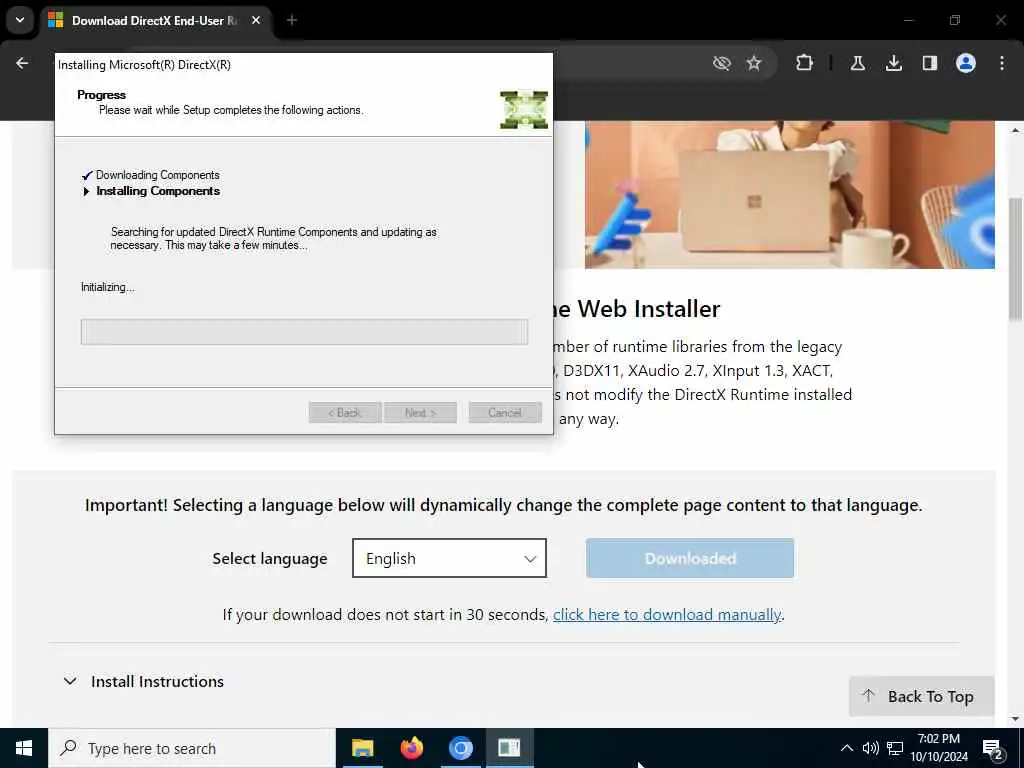Image resolution: width=1024 pixels, height=768 pixels.
Task: Click the Progress heading in installer
Action: tap(101, 95)
